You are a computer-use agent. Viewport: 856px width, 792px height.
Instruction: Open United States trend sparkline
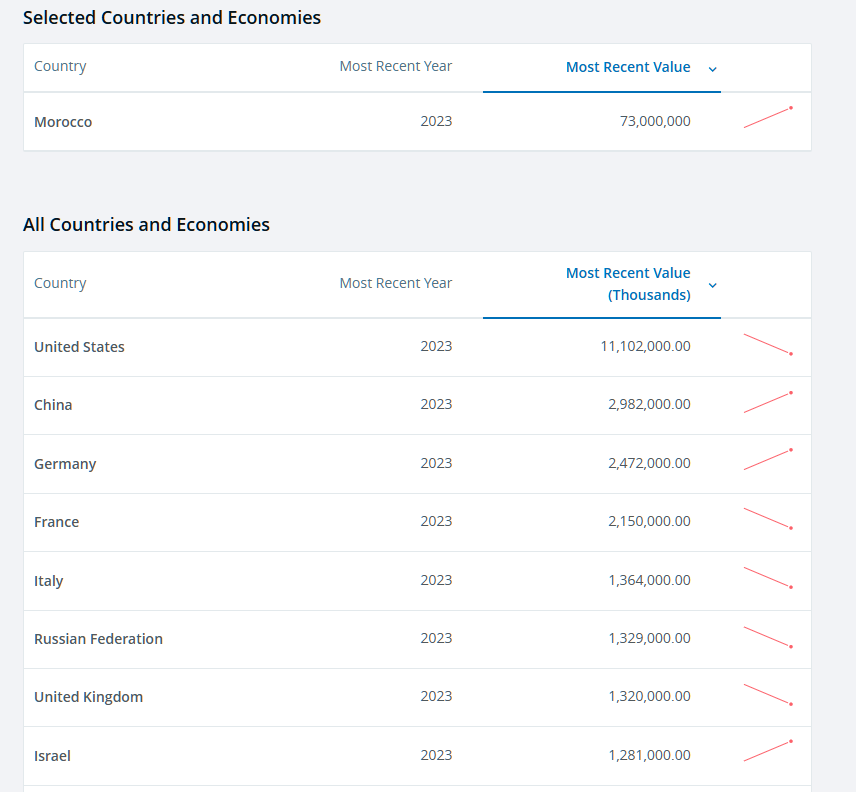click(767, 344)
